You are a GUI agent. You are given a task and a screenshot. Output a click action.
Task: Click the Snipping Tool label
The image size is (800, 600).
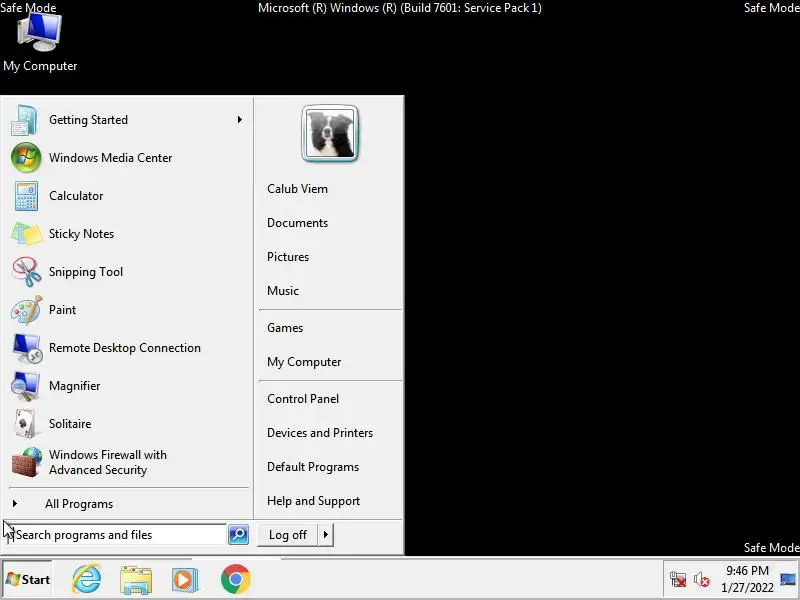[x=86, y=272]
